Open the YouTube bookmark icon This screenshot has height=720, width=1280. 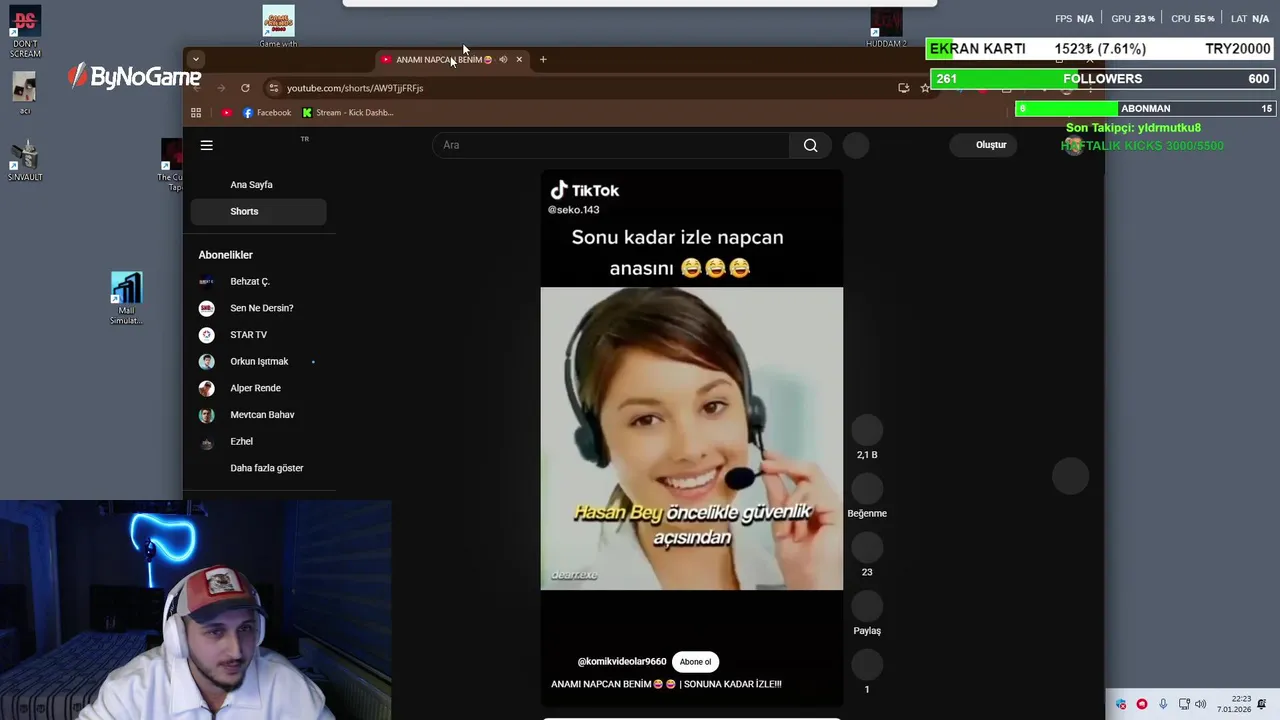227,113
